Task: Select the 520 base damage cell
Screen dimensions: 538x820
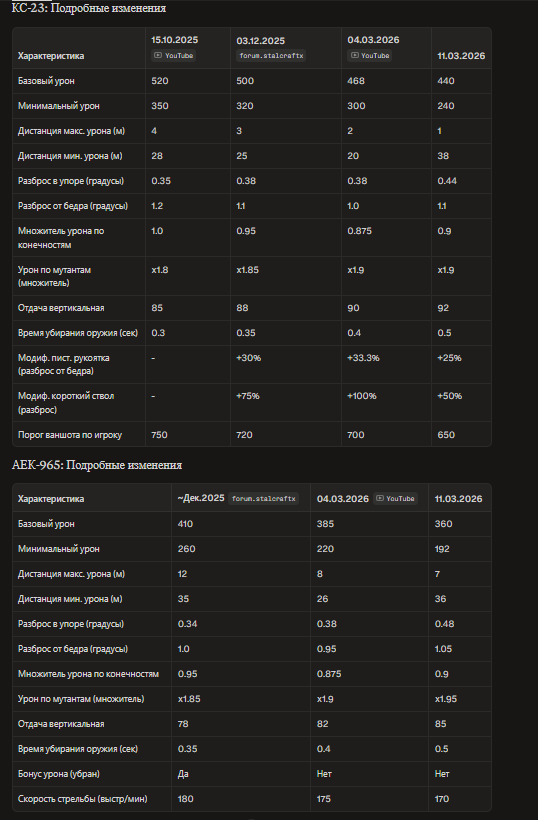Action: pos(160,81)
